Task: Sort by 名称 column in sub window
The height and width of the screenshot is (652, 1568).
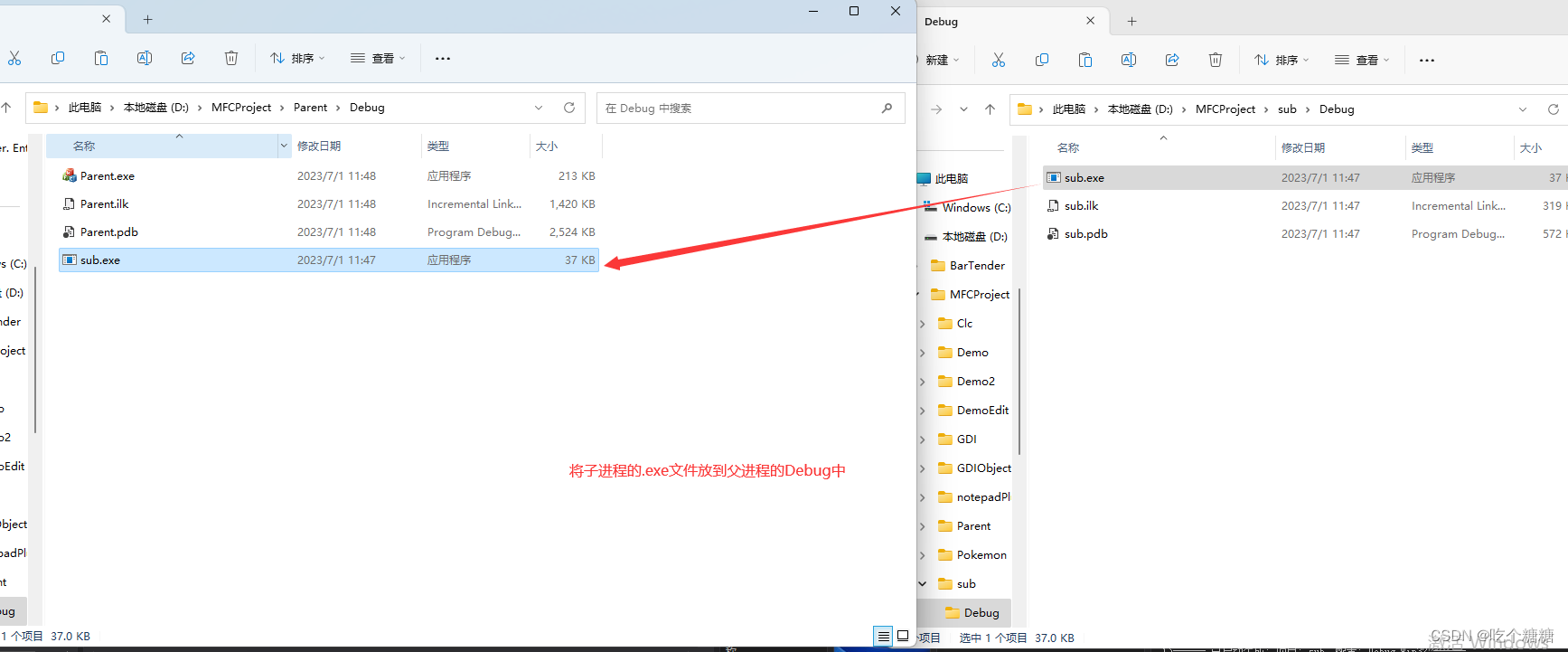Action: (x=1158, y=147)
